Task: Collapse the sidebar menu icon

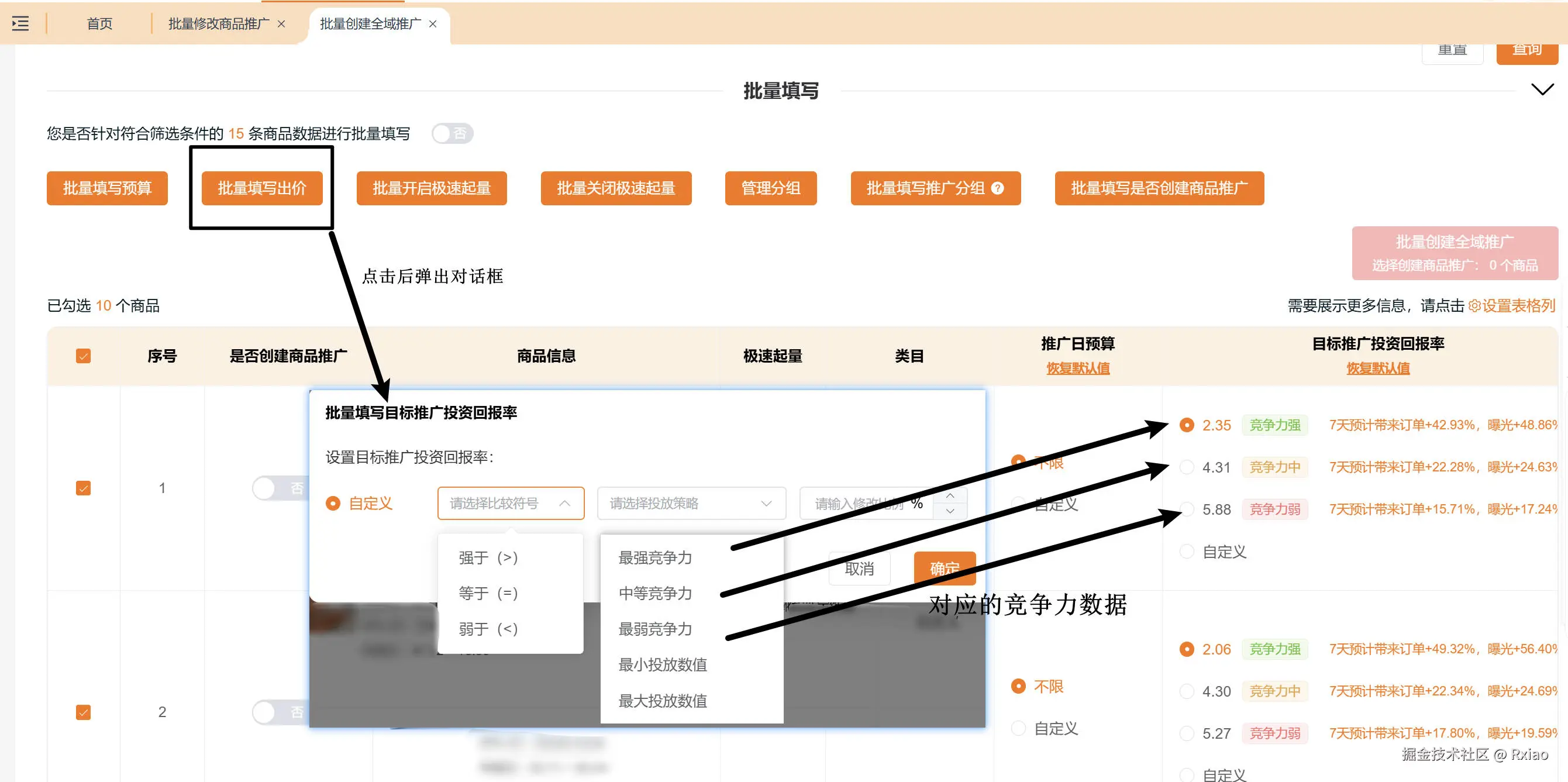Action: 20,24
